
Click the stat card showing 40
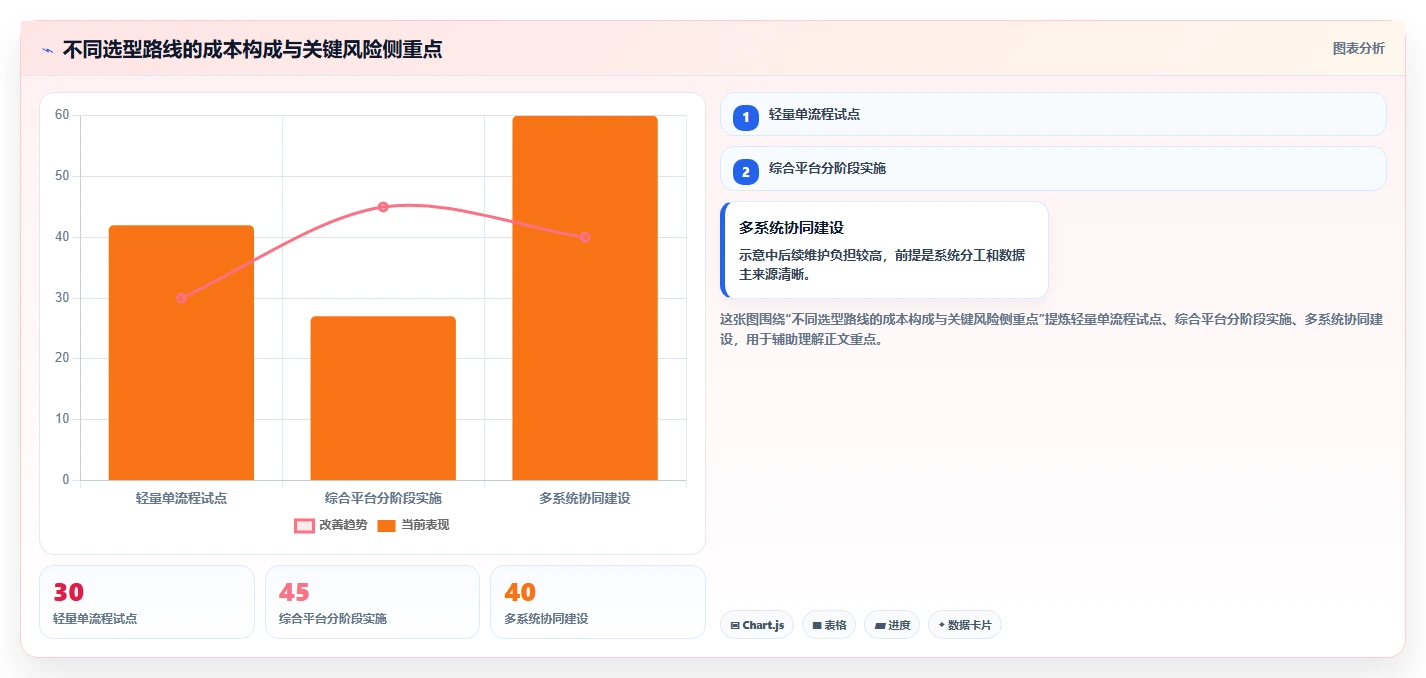point(598,602)
